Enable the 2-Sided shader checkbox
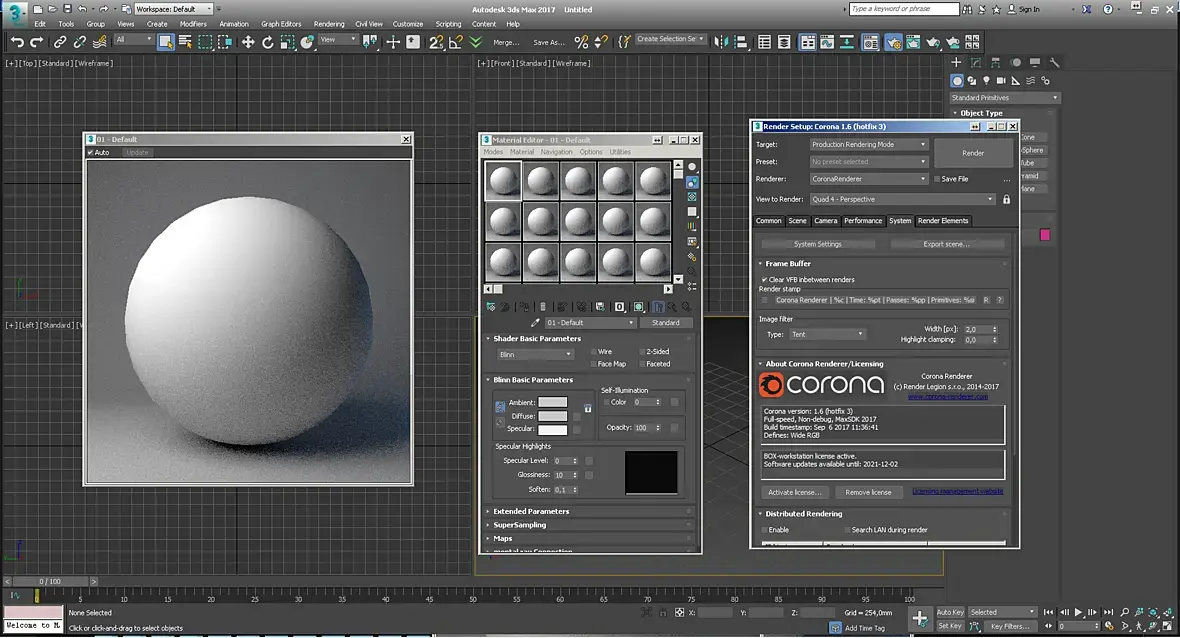 click(x=642, y=352)
